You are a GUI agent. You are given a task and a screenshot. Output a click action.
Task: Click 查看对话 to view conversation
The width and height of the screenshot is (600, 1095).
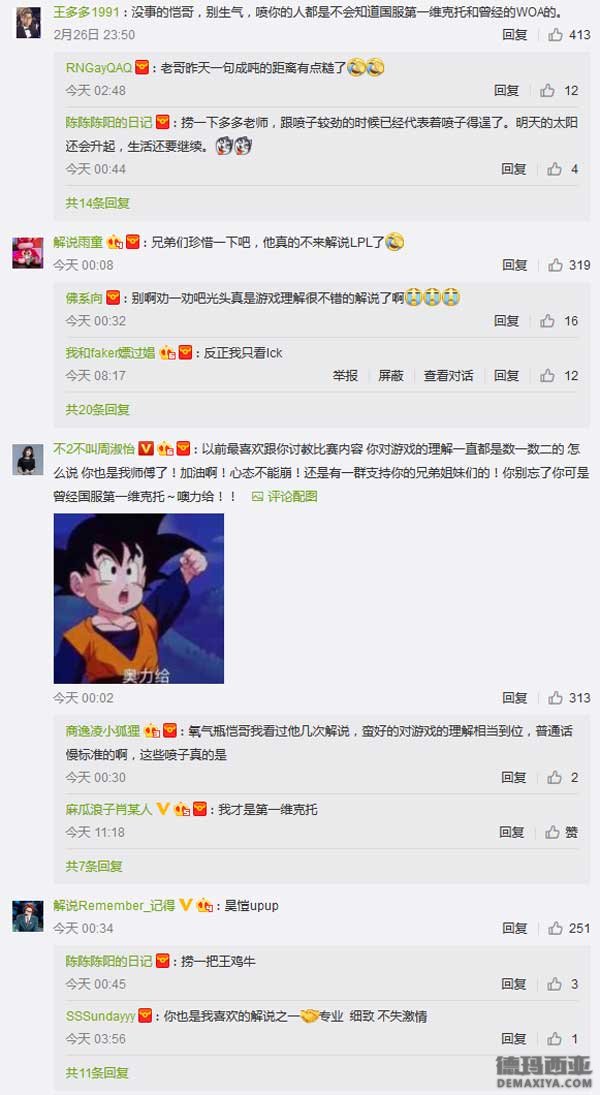coord(448,376)
